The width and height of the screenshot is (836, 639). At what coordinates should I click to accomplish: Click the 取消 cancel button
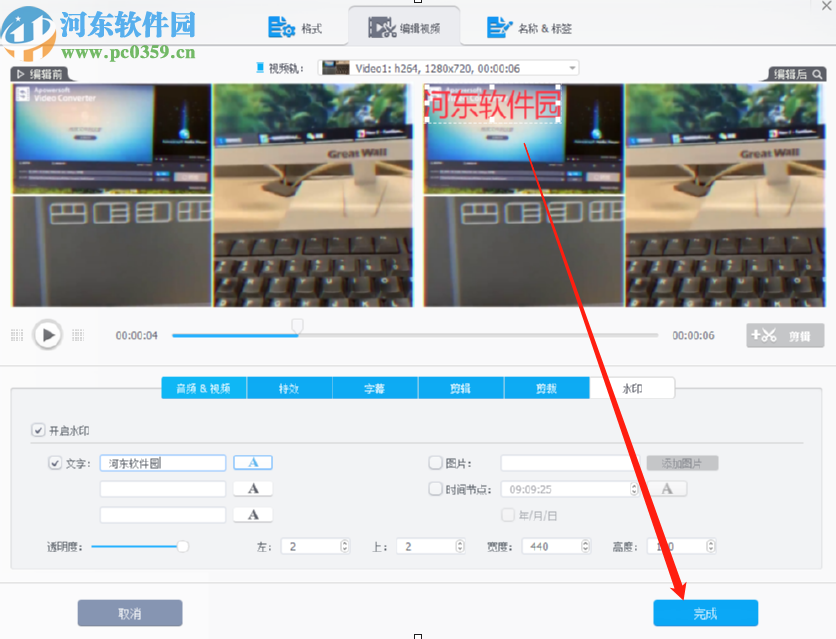coord(130,613)
